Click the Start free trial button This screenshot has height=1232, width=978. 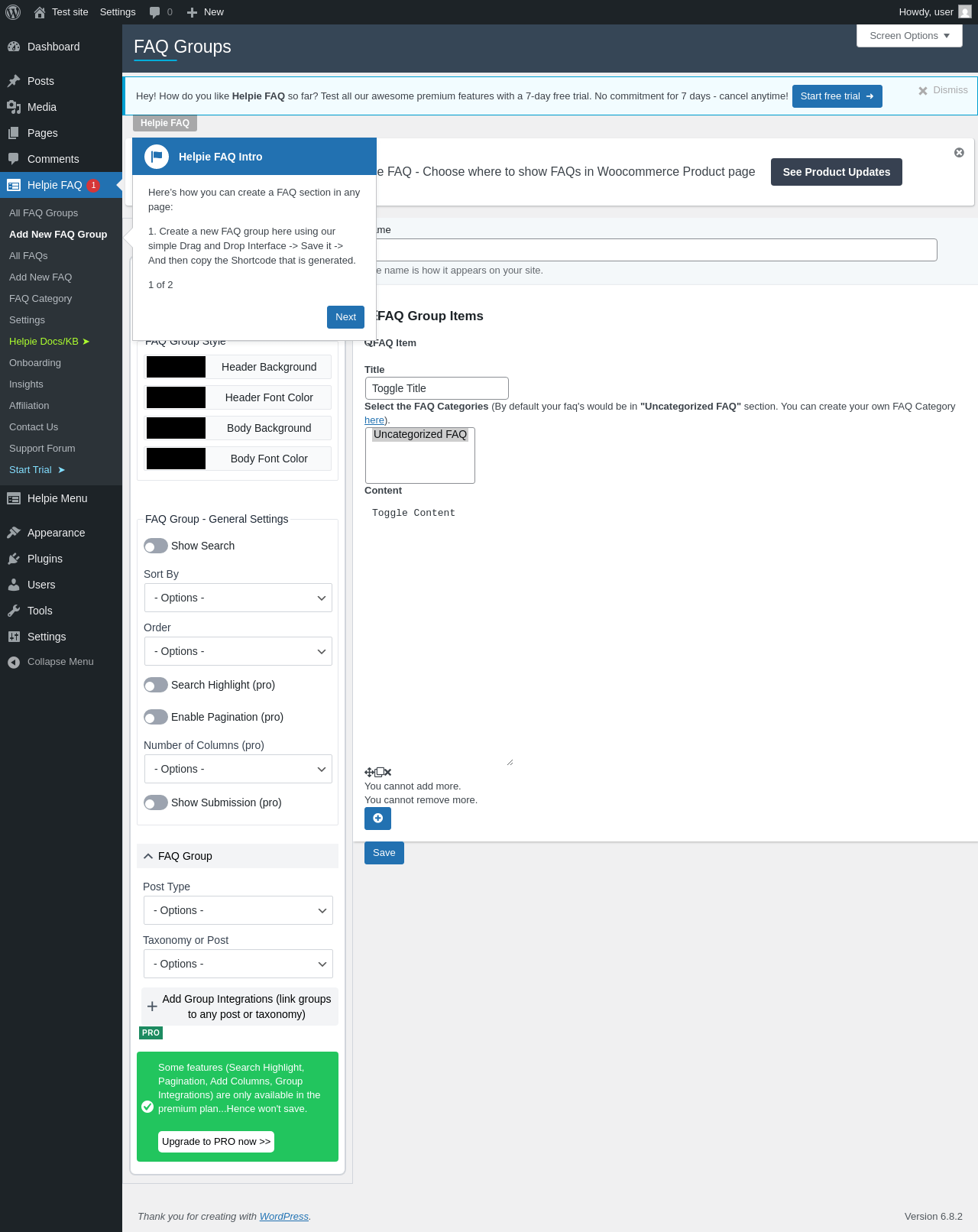coord(837,96)
